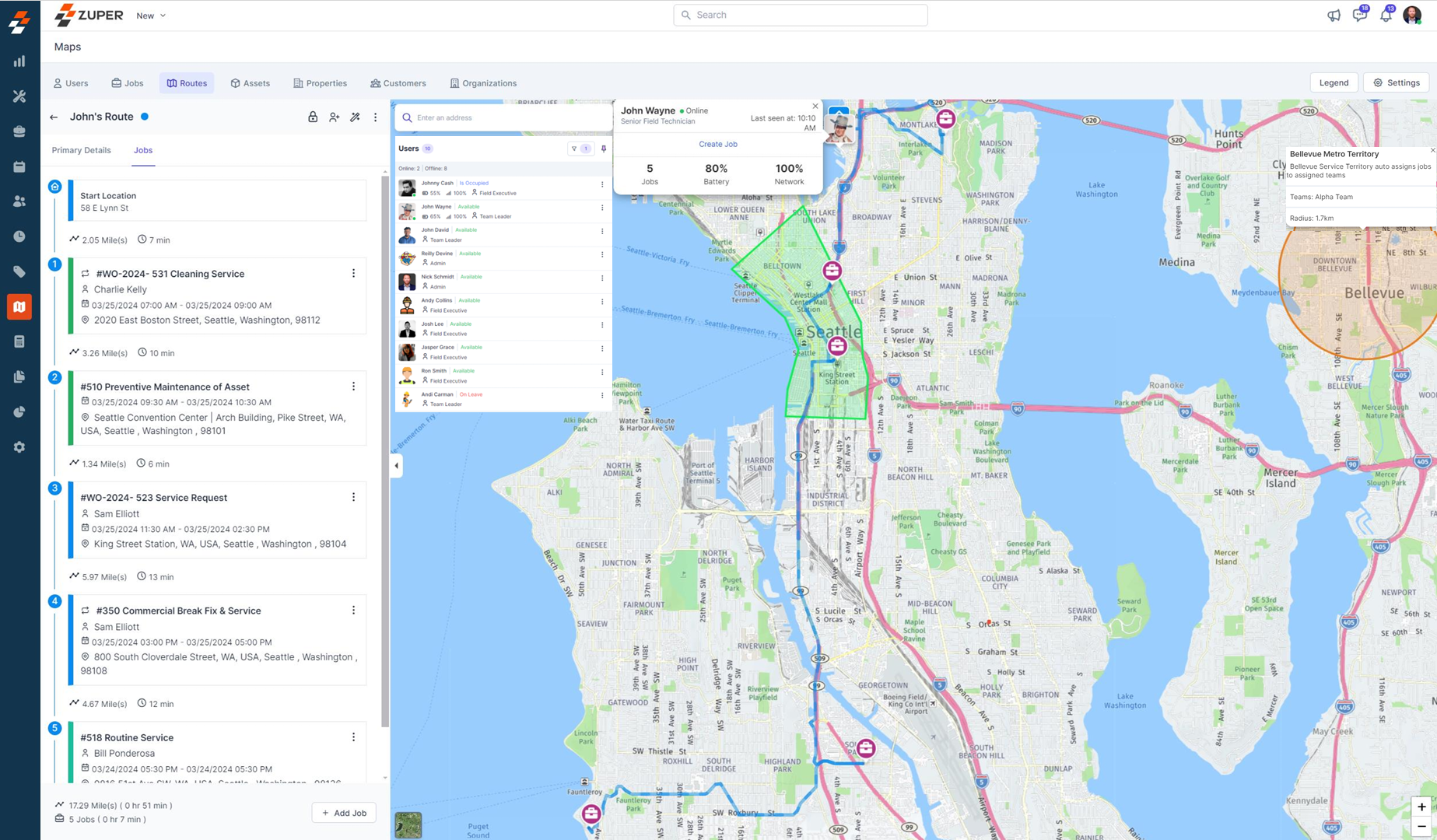1437x840 pixels.
Task: Select the analytics dashboard icon in sidebar
Action: click(x=19, y=61)
